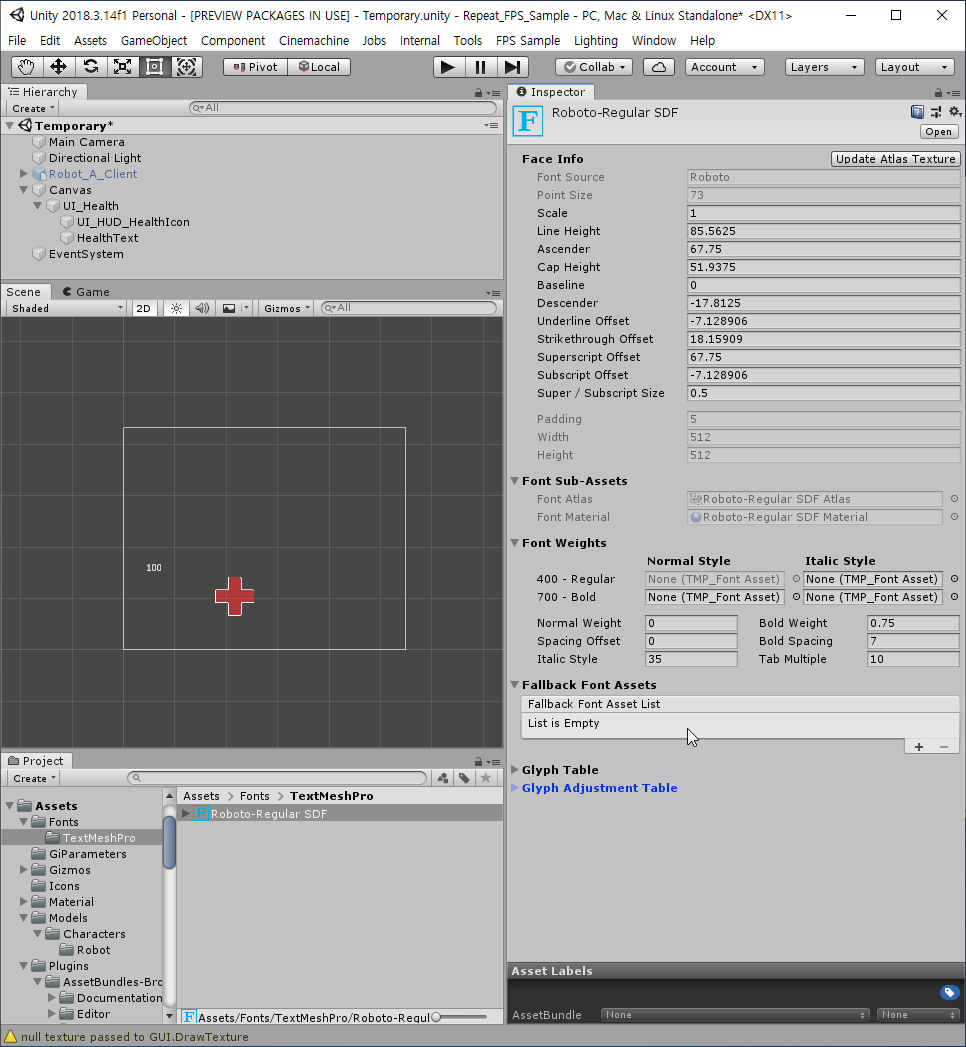The image size is (966, 1047).
Task: Pick Font Material object selector circle
Action: pyautogui.click(x=955, y=517)
